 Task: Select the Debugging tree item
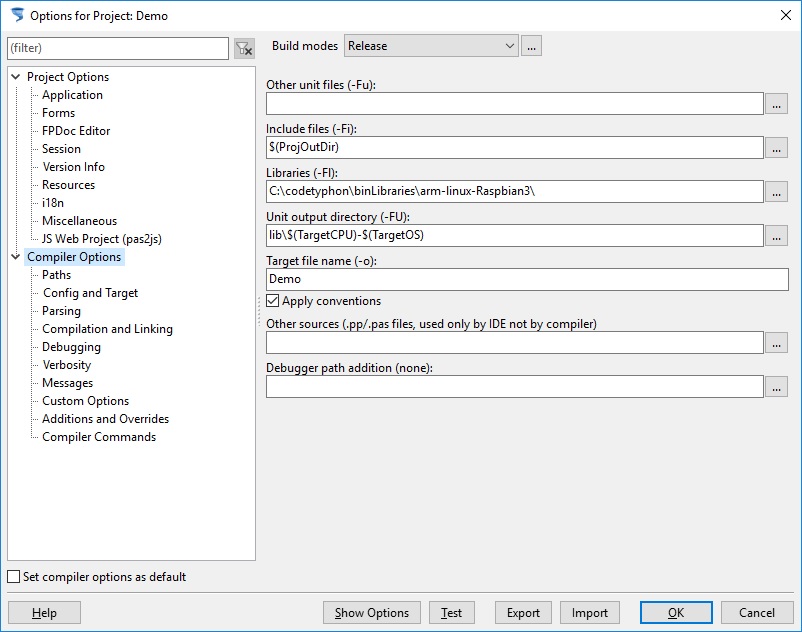71,347
